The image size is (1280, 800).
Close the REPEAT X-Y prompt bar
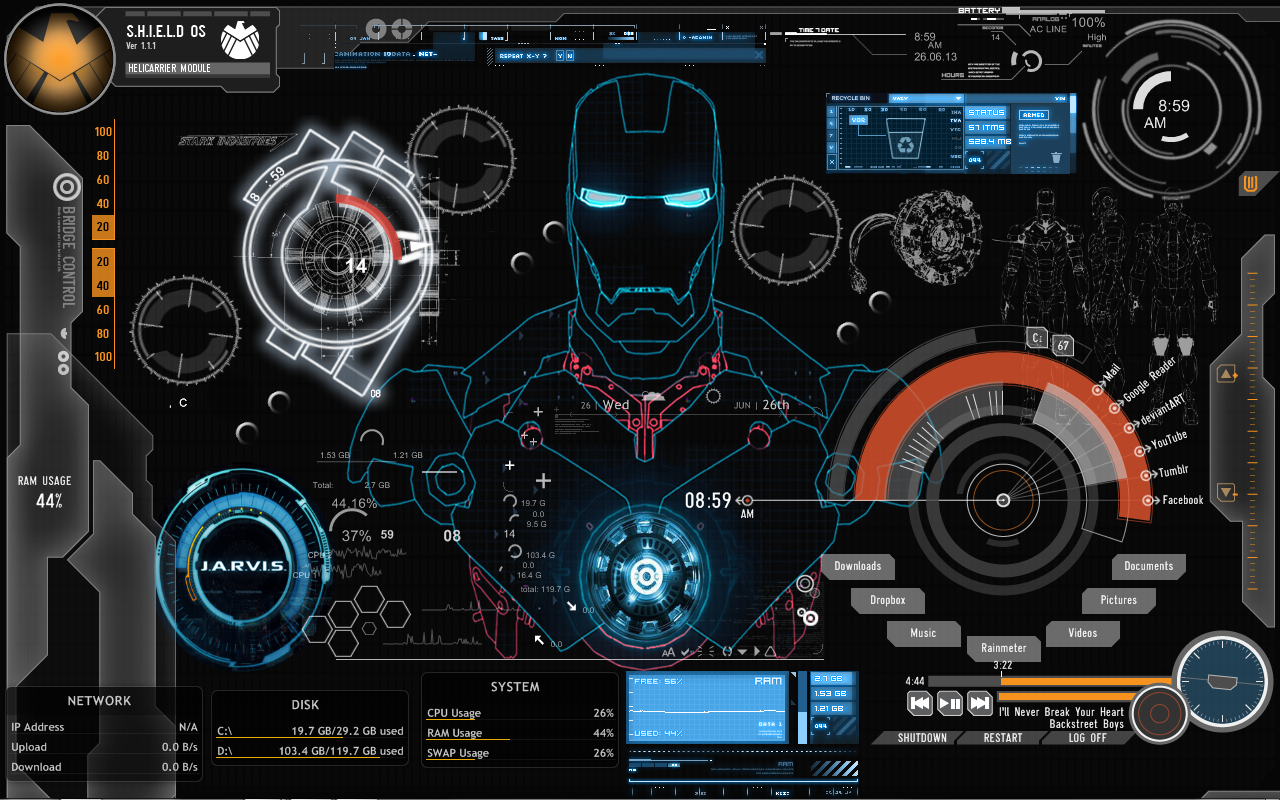coord(760,56)
